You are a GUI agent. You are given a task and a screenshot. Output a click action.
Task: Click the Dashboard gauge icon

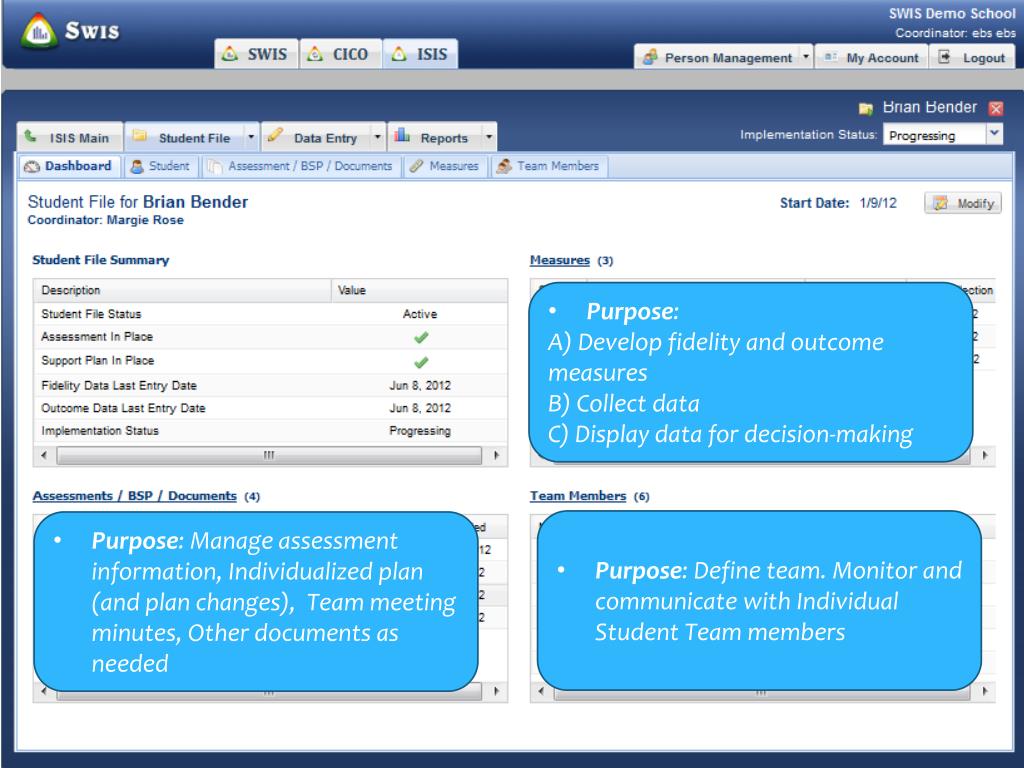coord(32,167)
